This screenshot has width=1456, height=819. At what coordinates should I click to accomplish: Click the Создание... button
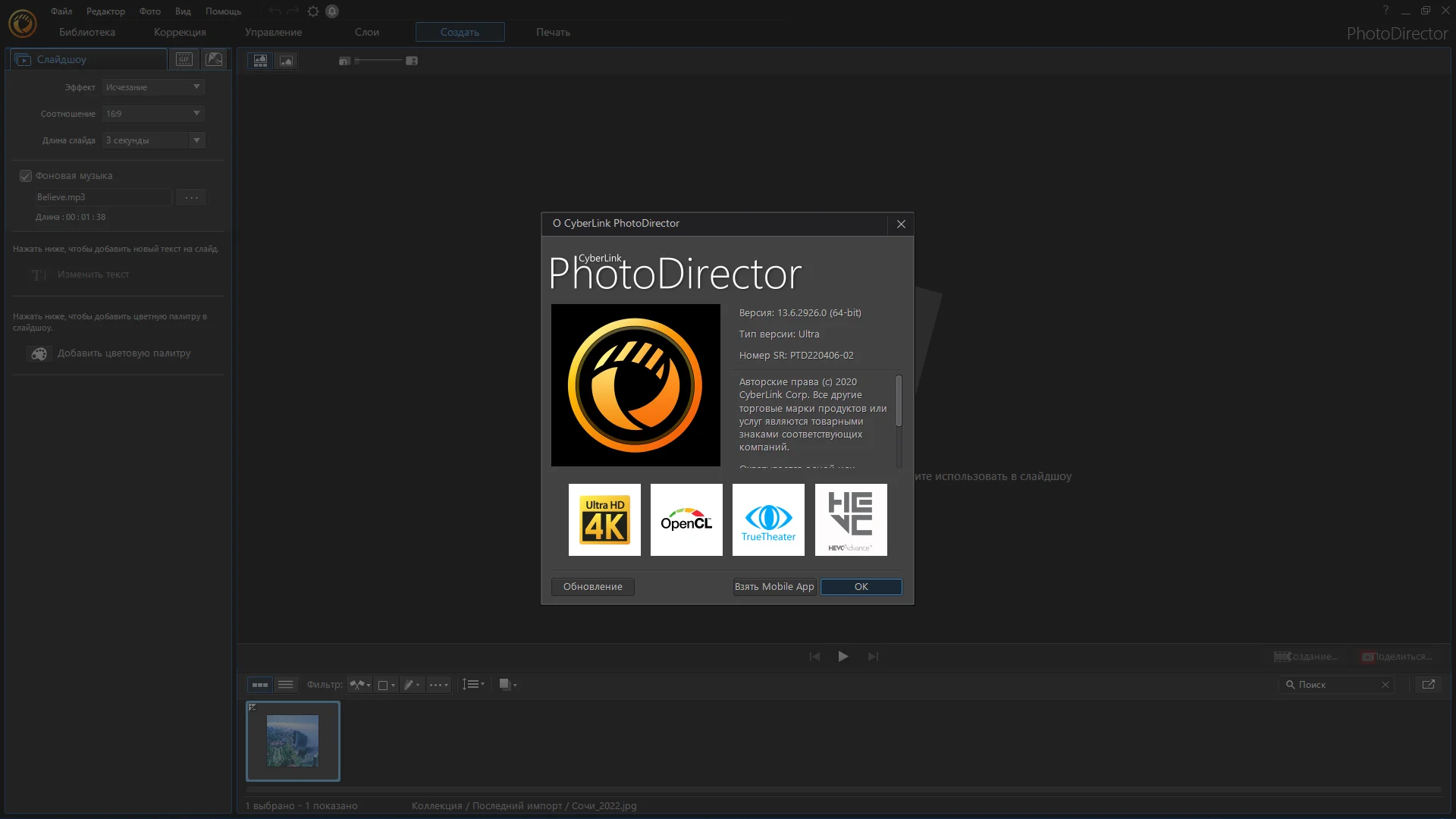tap(1305, 657)
